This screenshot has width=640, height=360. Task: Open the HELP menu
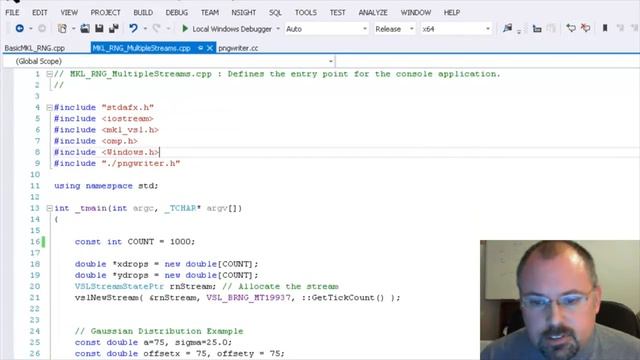tap(452, 13)
